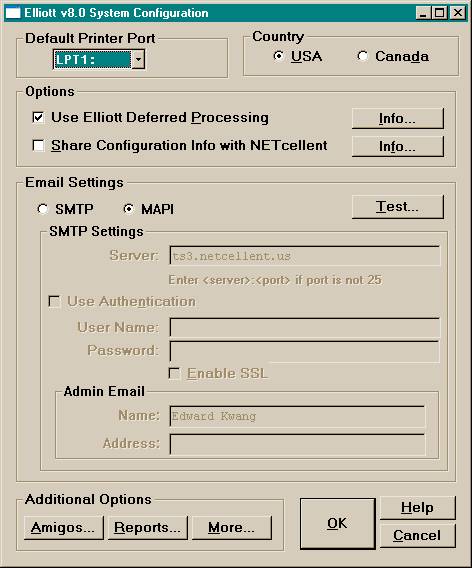472x568 pixels.
Task: Enable Share Configuration Info with NETcellent
Action: point(38,146)
